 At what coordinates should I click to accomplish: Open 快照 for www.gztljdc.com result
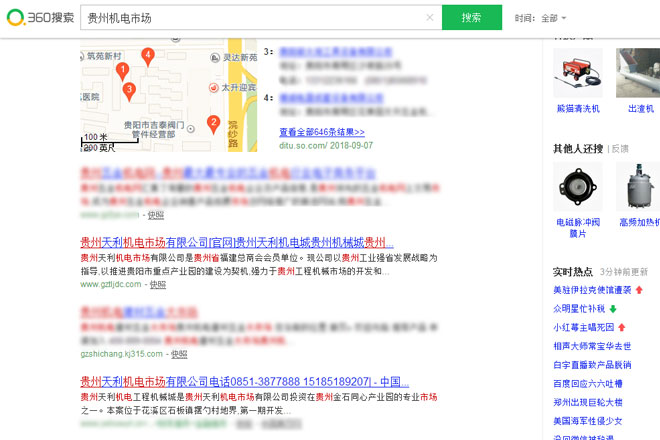[x=158, y=285]
